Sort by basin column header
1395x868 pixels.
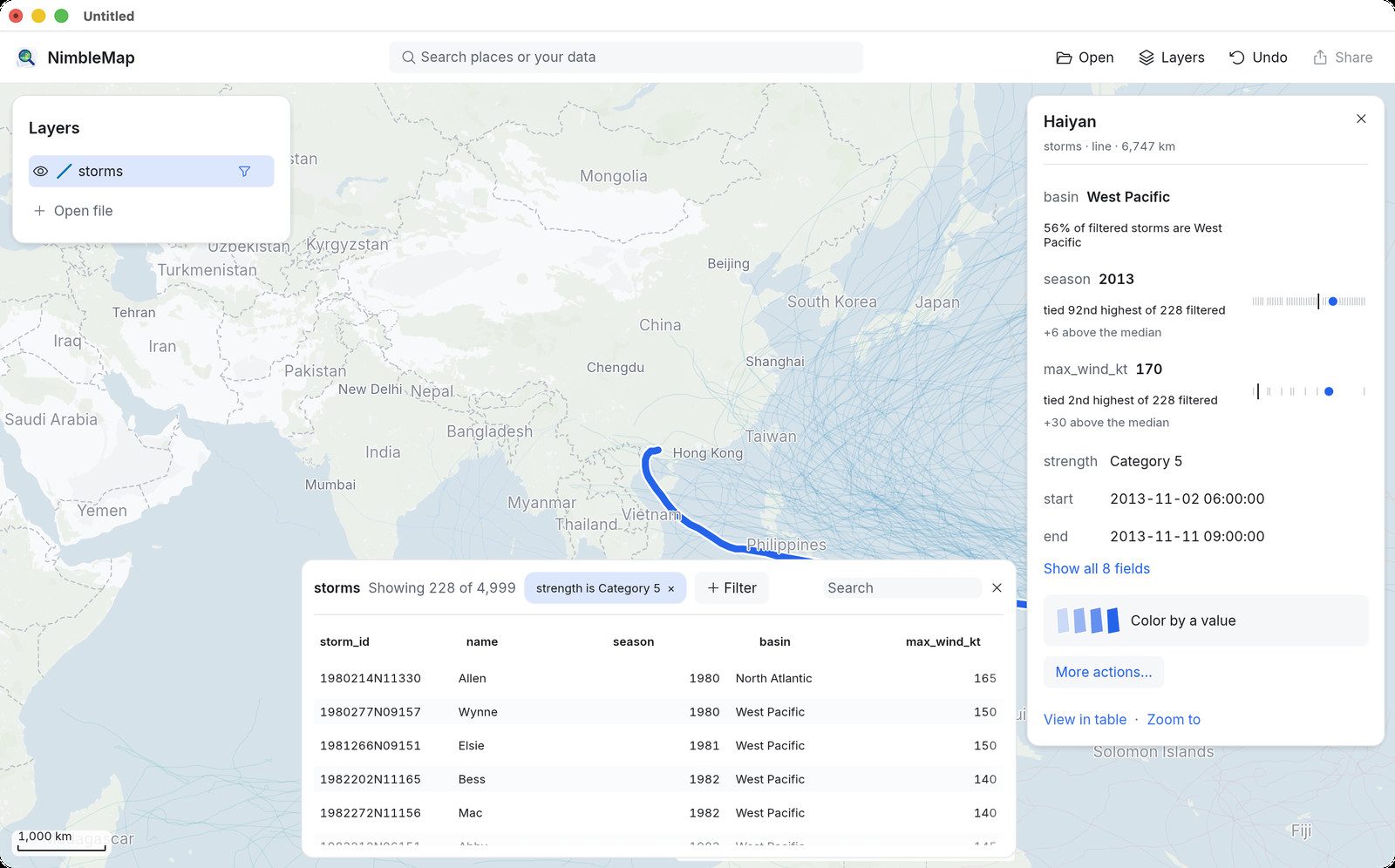pos(775,641)
